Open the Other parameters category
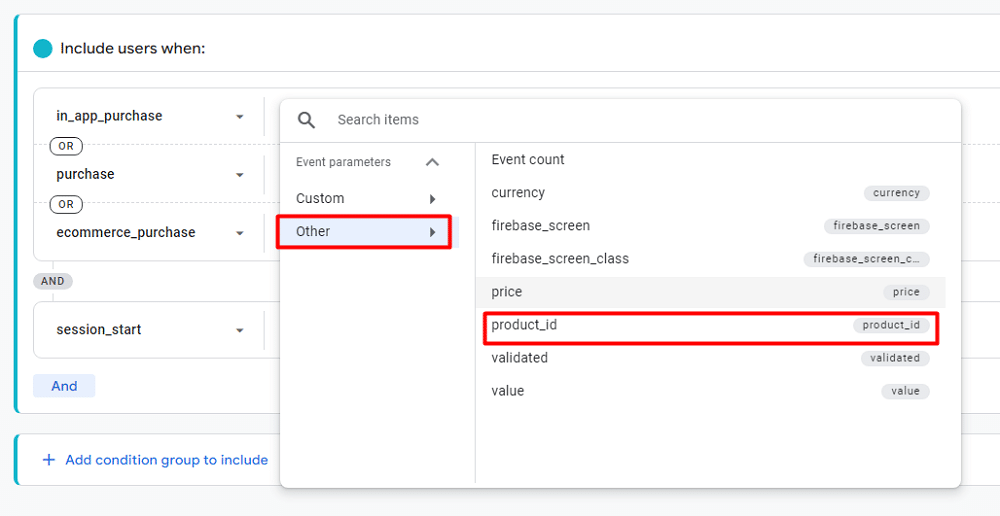The height and width of the screenshot is (516, 1000). click(364, 232)
